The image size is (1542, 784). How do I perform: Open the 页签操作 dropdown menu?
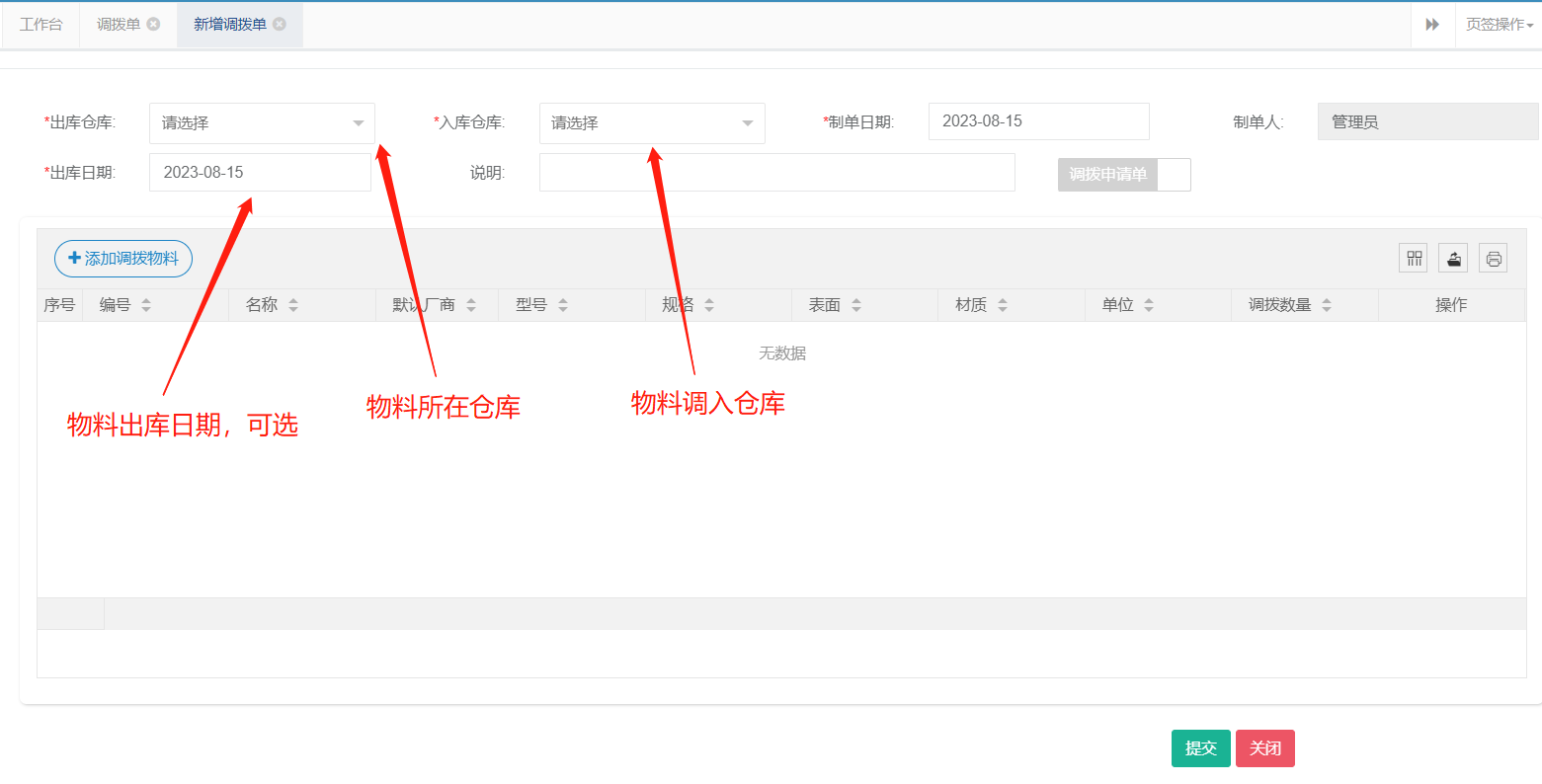pyautogui.click(x=1499, y=25)
